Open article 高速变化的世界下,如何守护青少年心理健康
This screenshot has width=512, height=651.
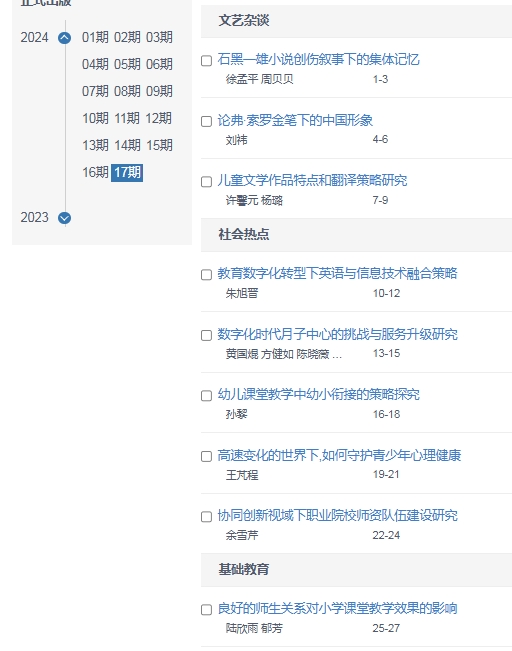[x=339, y=455]
